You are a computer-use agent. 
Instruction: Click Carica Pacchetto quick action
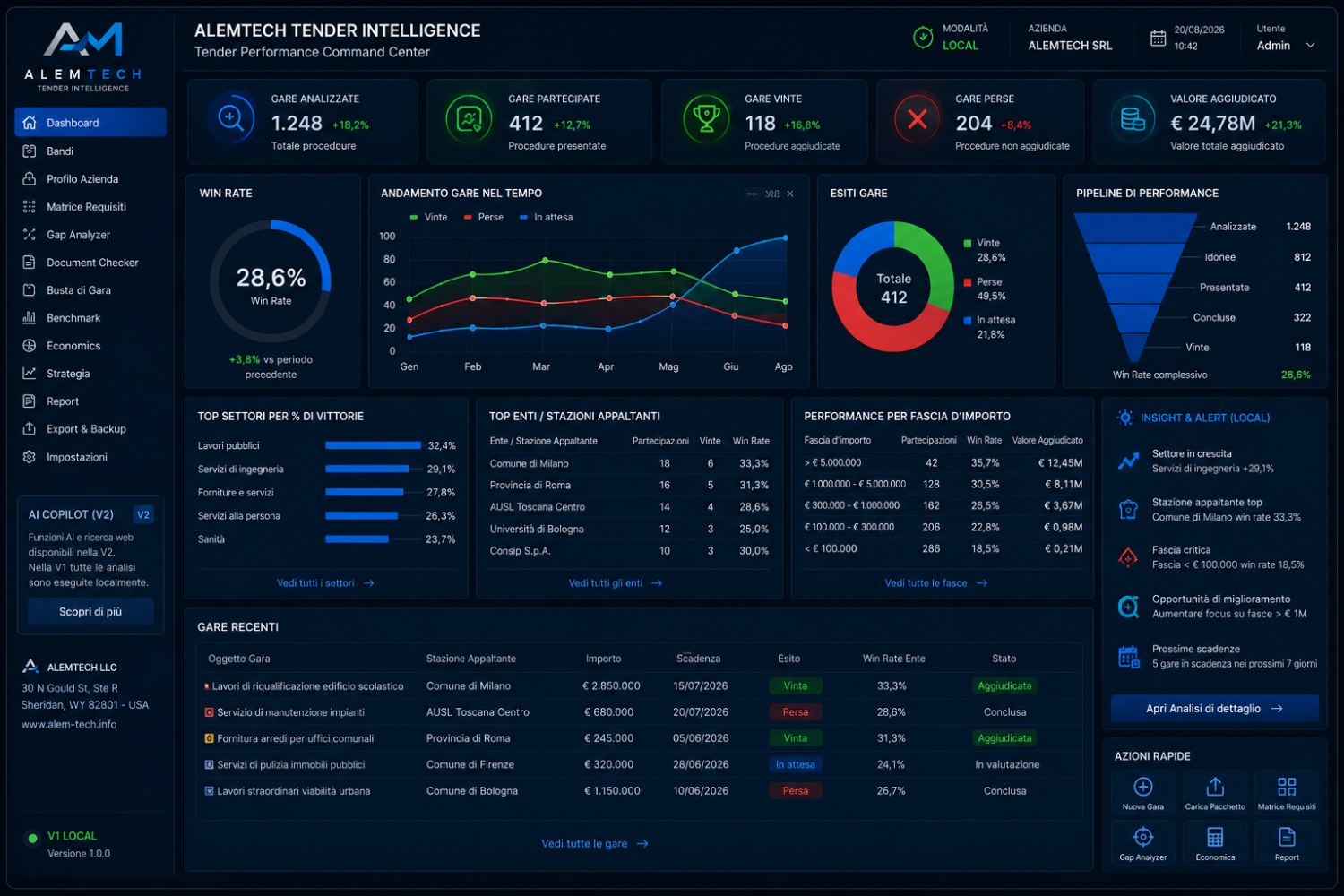point(1215,793)
